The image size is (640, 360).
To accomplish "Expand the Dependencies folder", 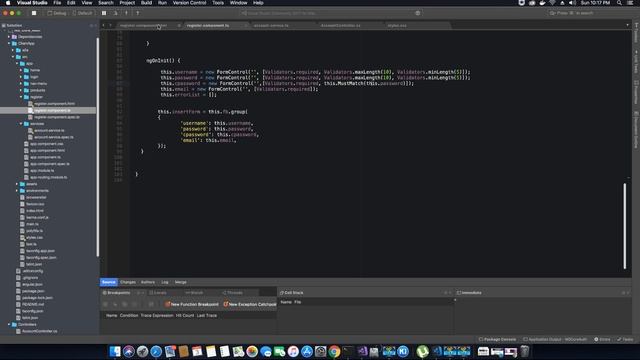I will (9, 37).
